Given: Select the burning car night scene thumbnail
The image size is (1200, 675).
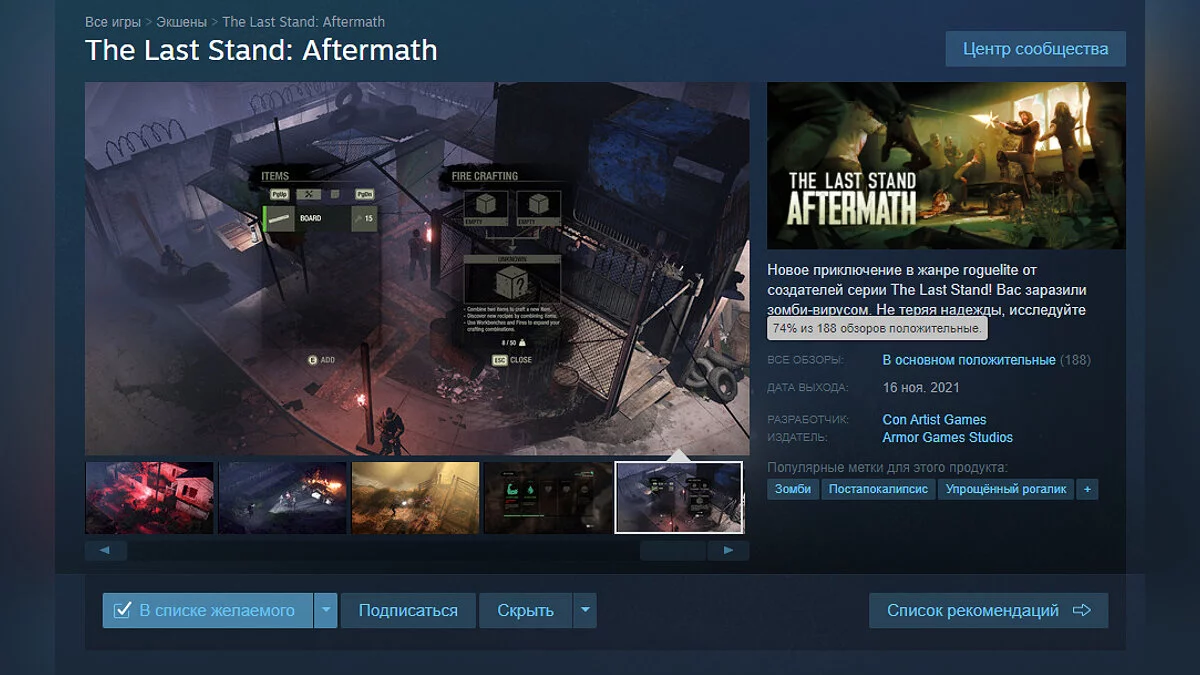Looking at the screenshot, I should click(x=282, y=497).
